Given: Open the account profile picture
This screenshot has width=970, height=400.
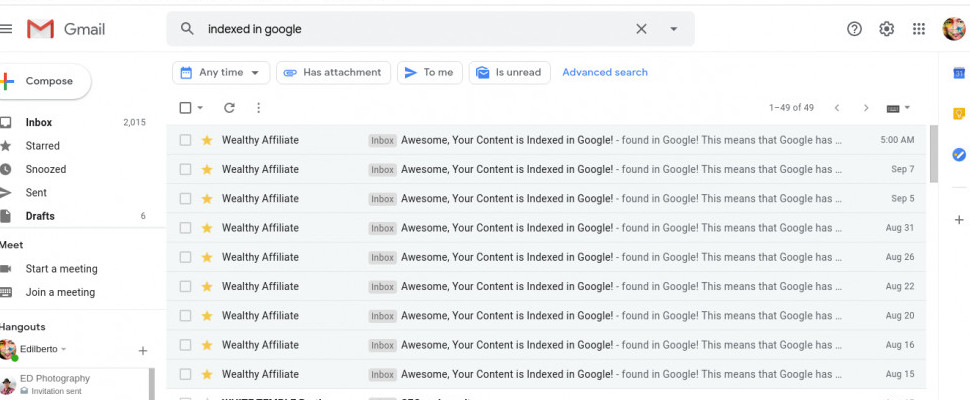Looking at the screenshot, I should pos(953,28).
